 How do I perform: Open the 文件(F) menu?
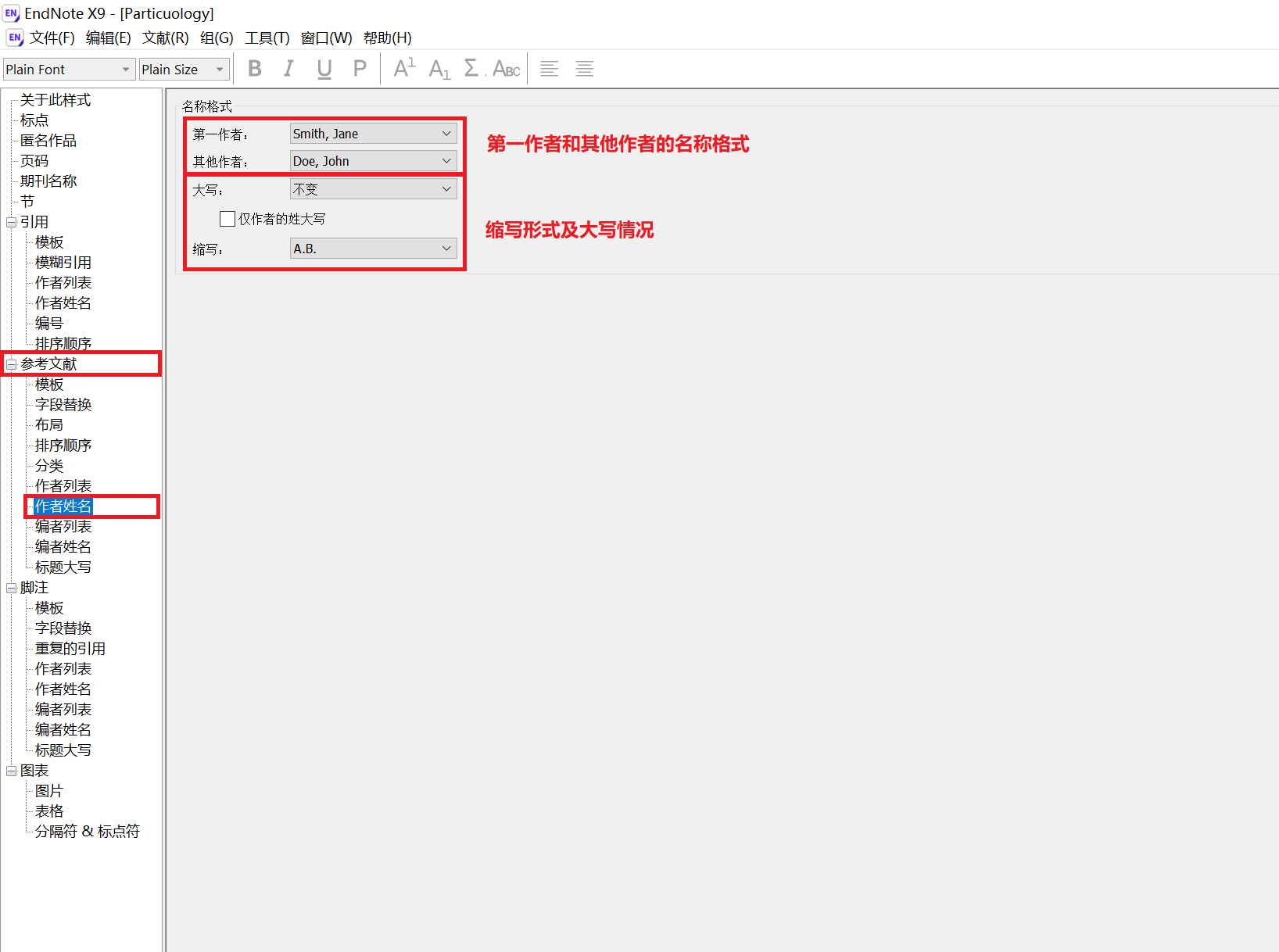pos(52,38)
